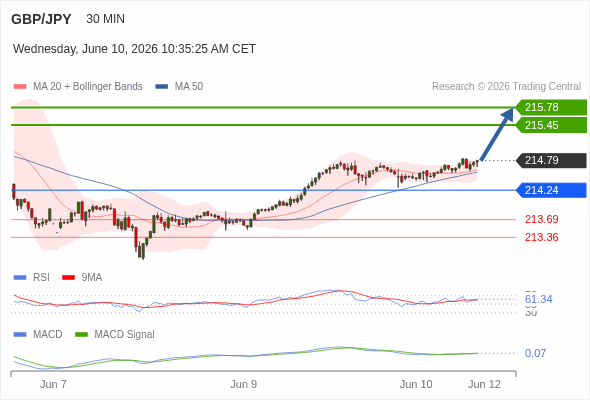
Task: Click the 215.78 resistance price tag
Action: pos(551,107)
